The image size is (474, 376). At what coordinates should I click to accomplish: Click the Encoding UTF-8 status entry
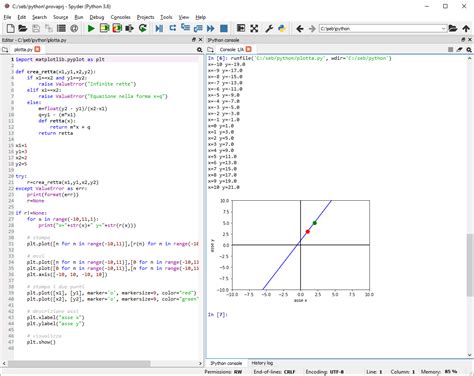325,372
